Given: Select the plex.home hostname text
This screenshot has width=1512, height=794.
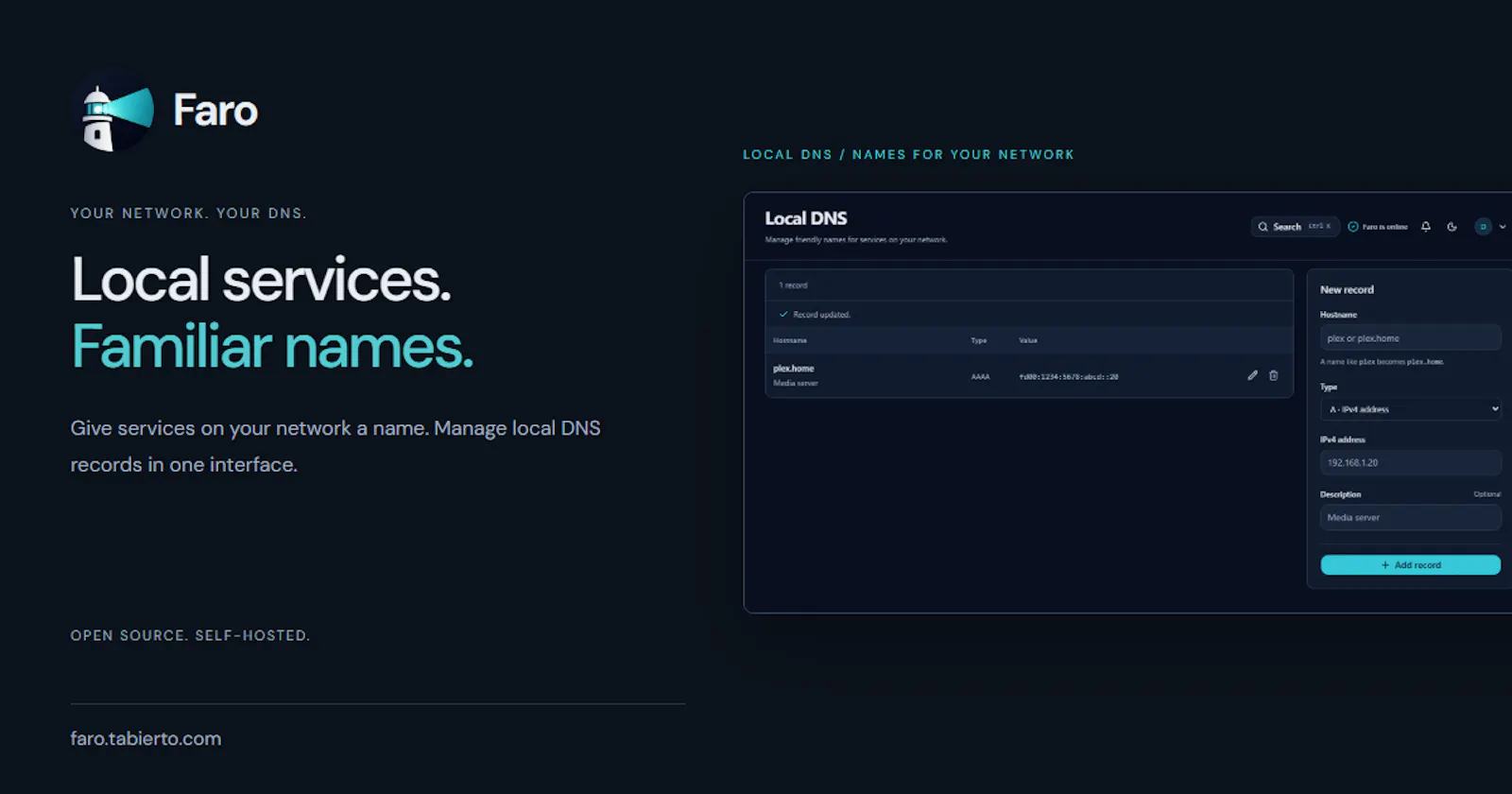Looking at the screenshot, I should (x=794, y=369).
